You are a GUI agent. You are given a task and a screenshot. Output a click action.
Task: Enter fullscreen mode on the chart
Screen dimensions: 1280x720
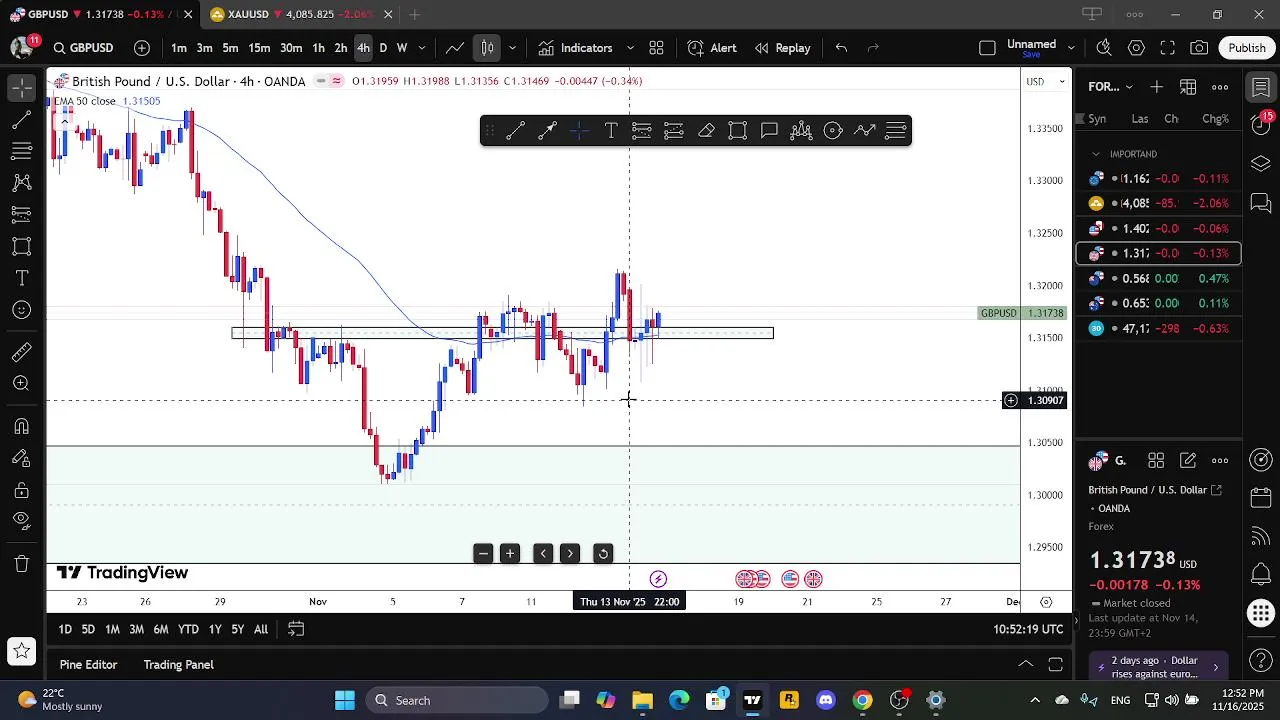[1167, 48]
